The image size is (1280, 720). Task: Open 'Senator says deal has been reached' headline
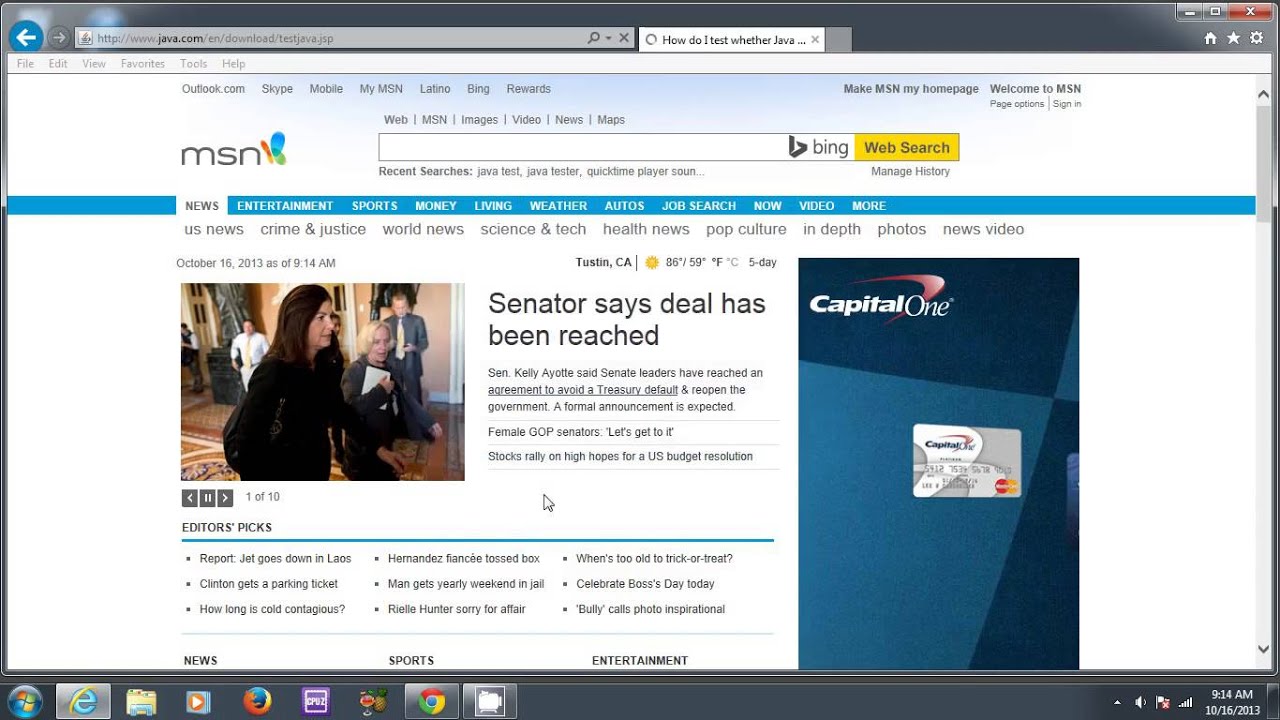coord(627,319)
